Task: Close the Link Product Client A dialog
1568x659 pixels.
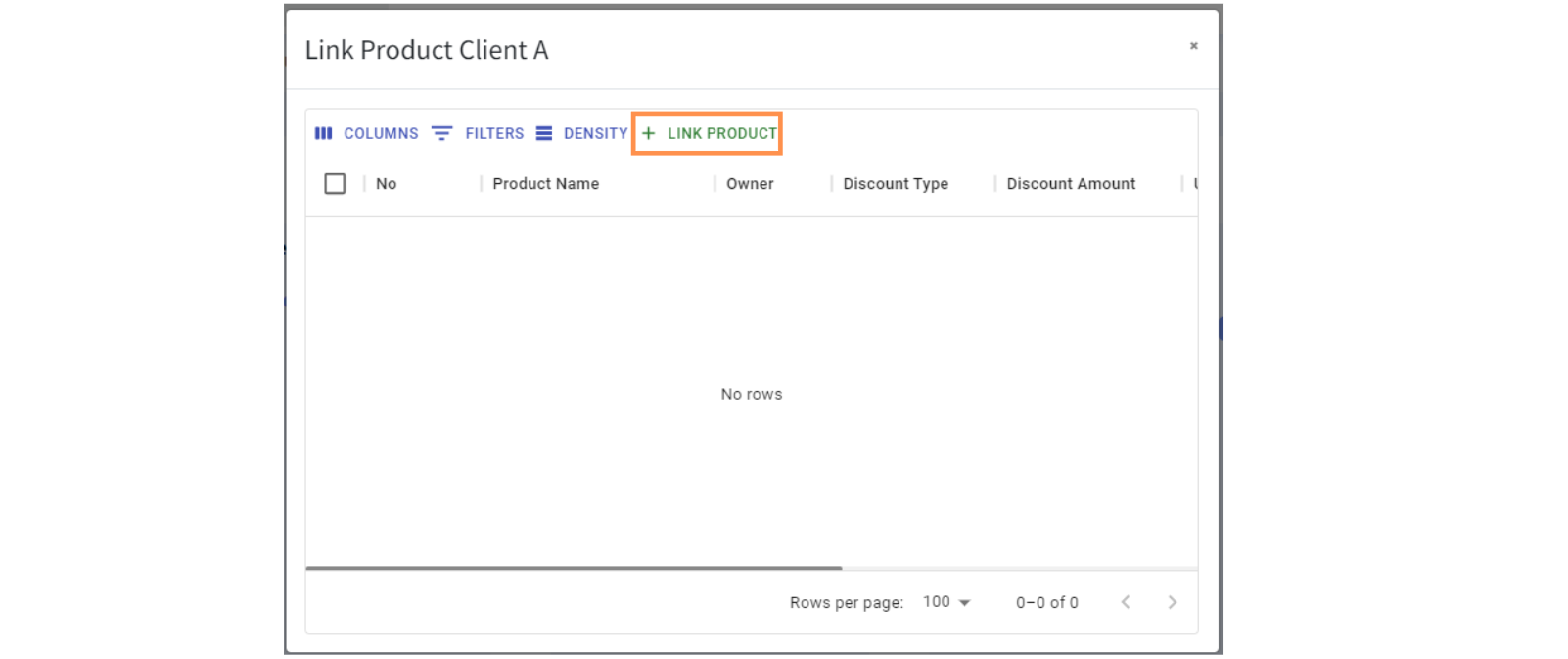Action: [1193, 46]
